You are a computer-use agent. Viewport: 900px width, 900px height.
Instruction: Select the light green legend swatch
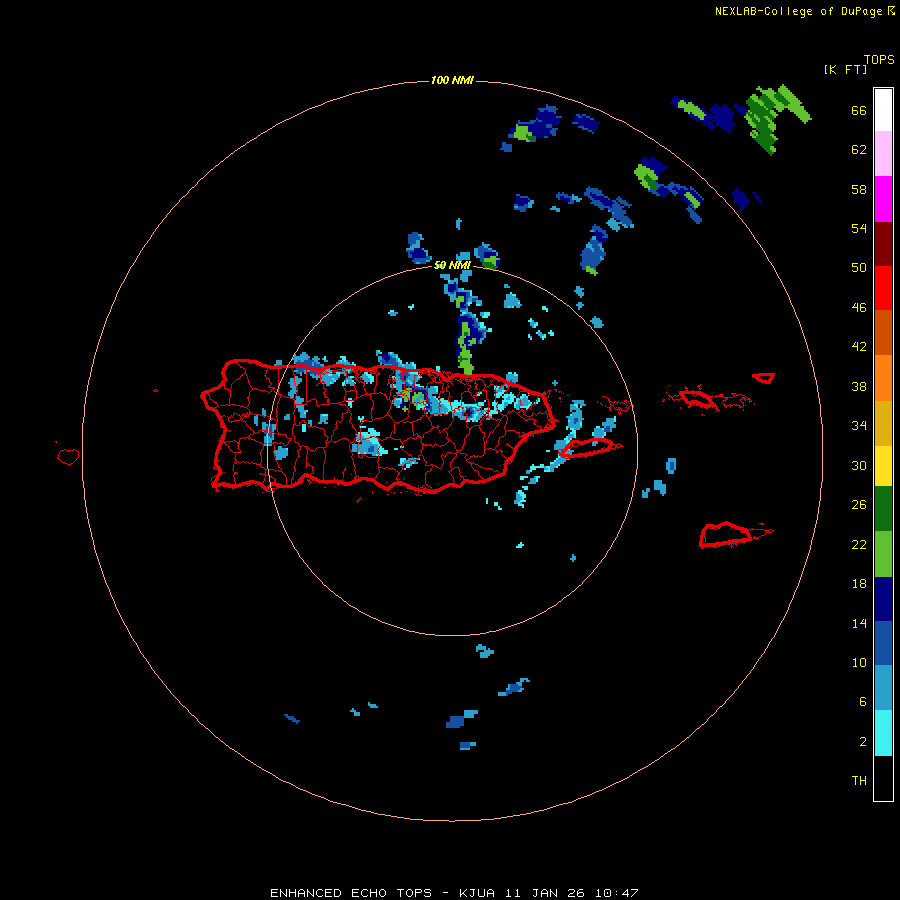click(x=883, y=554)
